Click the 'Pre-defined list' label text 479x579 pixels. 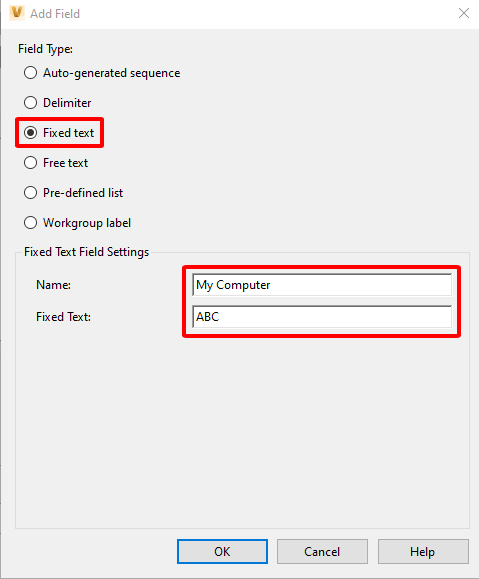(x=83, y=193)
